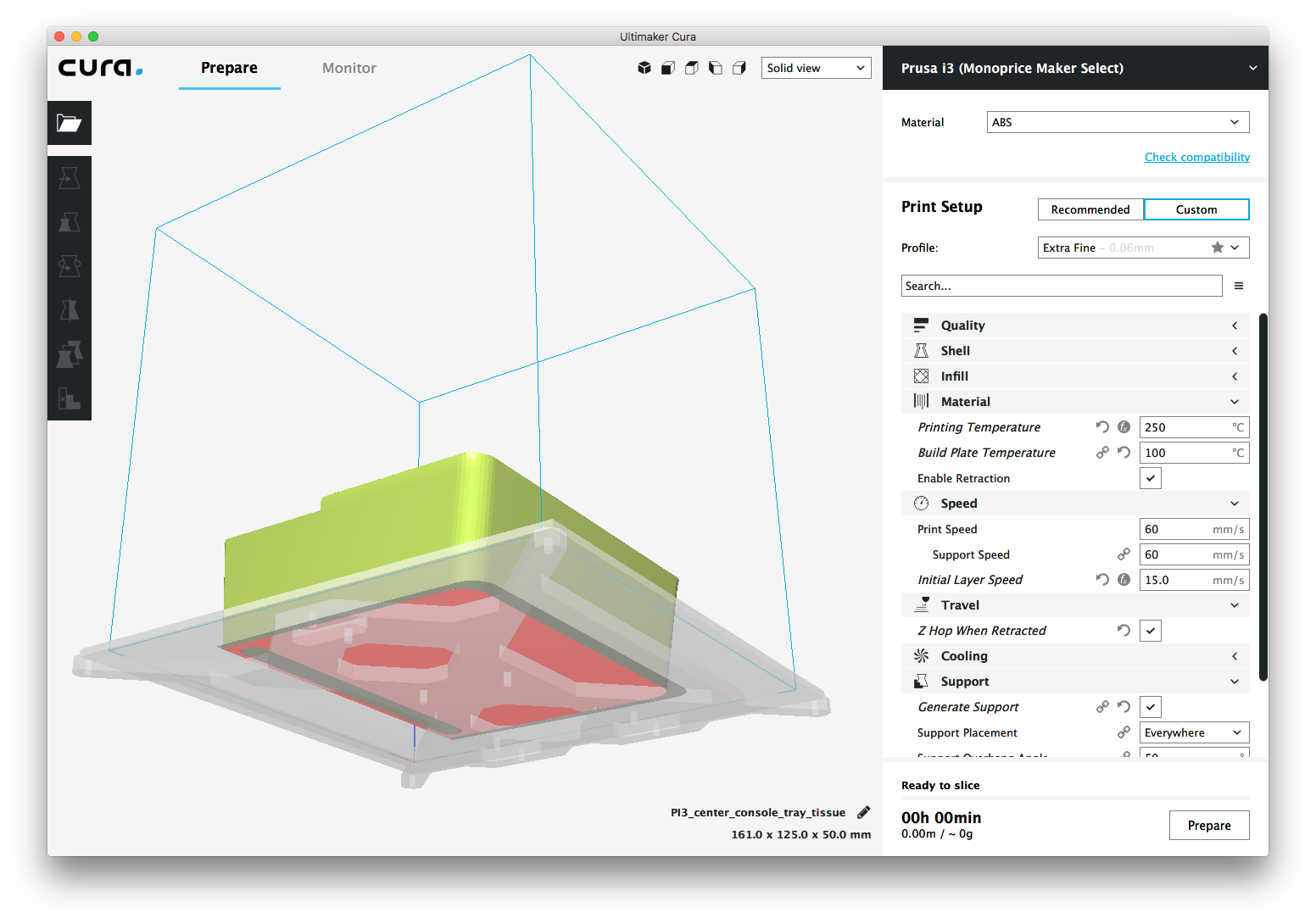
Task: Select the Rotate tool in left toolbar
Action: point(70,266)
